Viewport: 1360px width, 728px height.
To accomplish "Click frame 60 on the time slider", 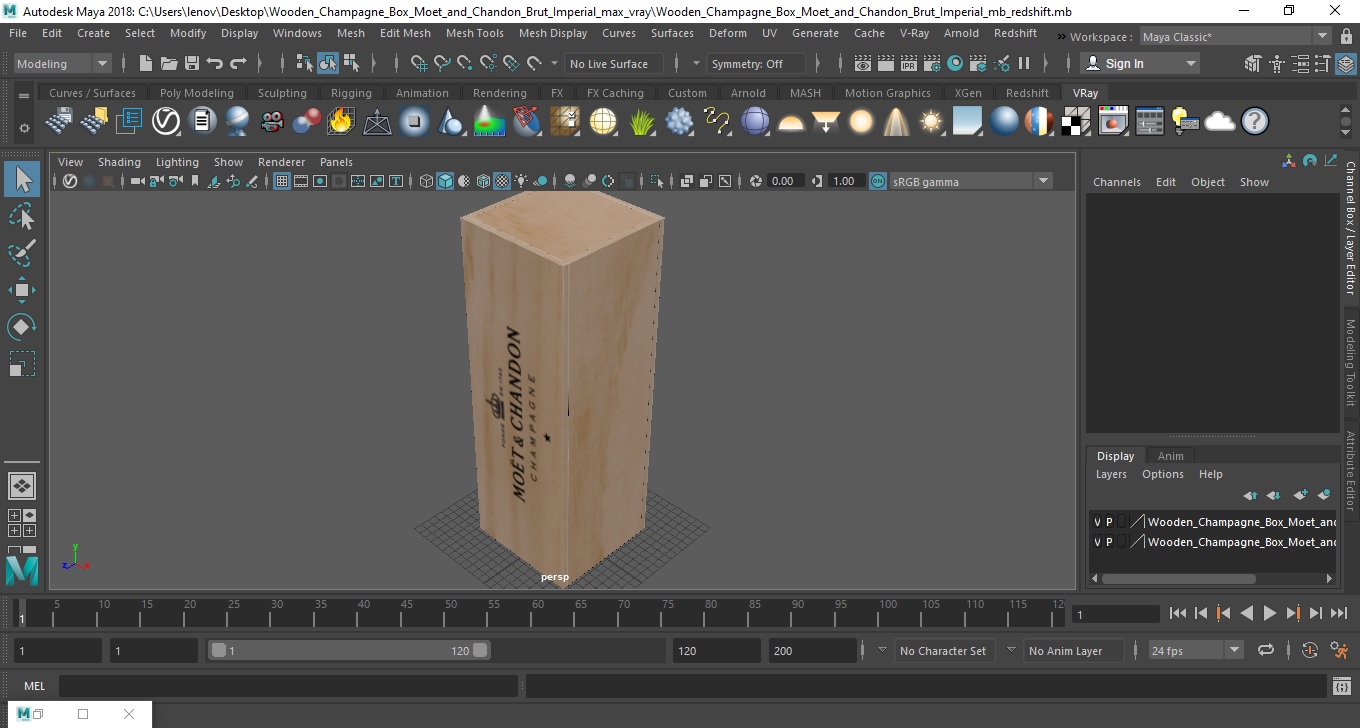I will tap(538, 614).
